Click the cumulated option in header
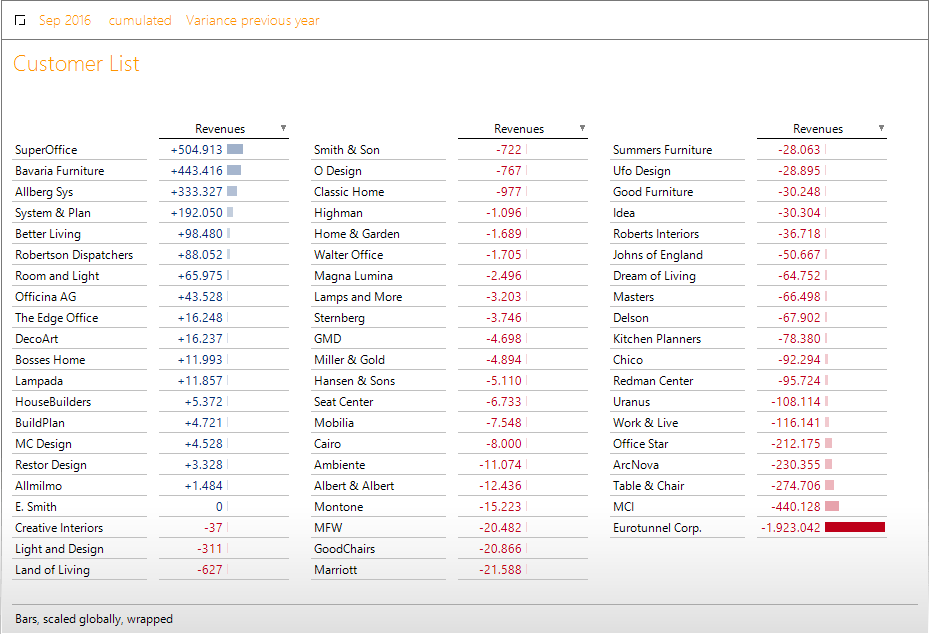This screenshot has width=929, height=634. point(139,21)
